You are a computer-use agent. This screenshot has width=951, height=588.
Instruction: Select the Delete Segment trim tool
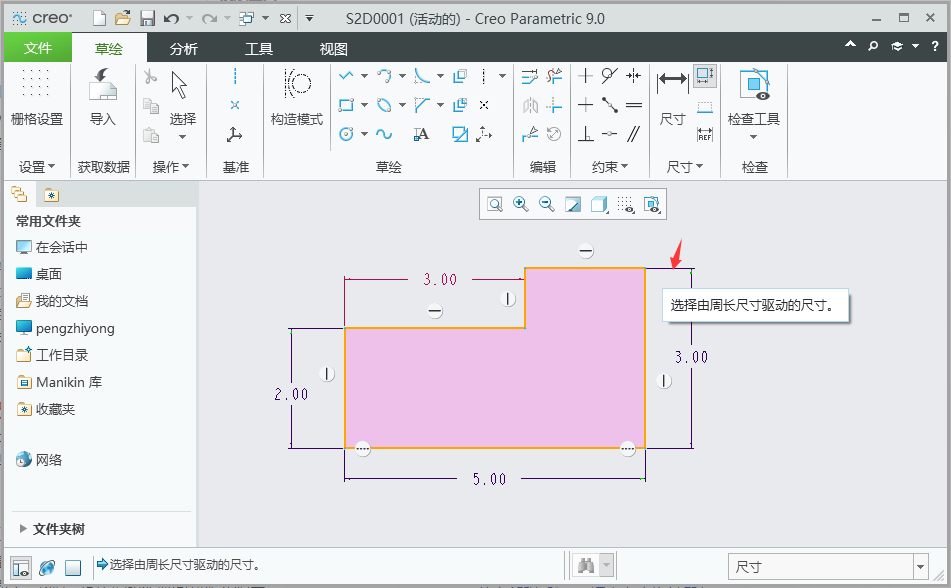tap(554, 76)
